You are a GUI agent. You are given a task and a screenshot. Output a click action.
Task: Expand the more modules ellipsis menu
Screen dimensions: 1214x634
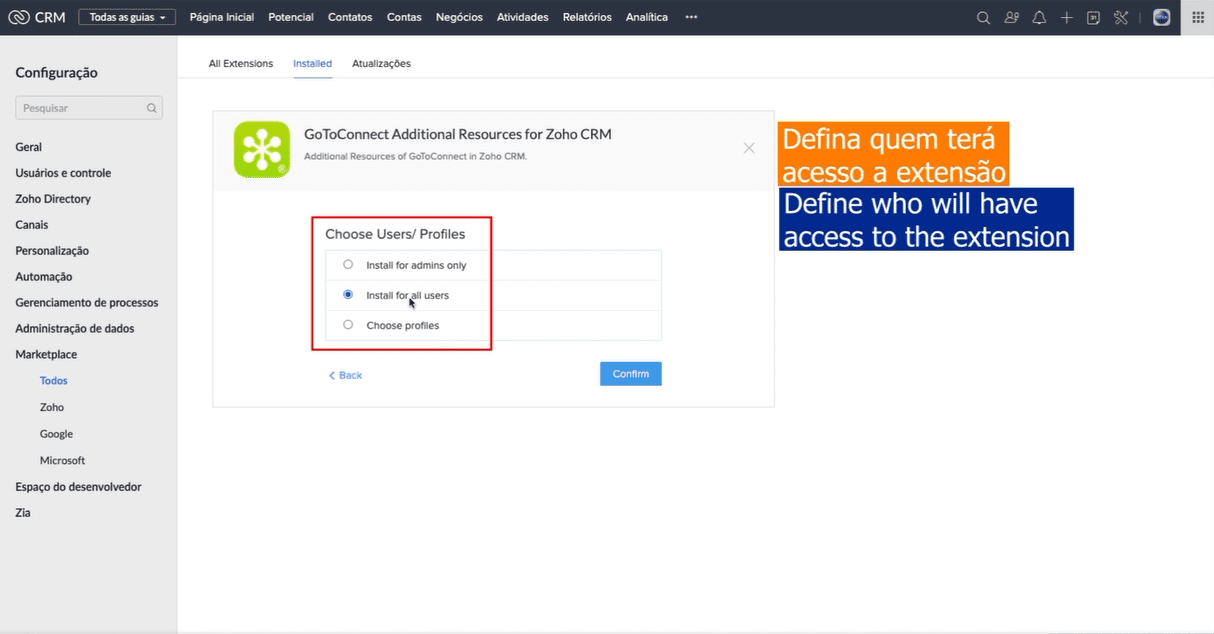(x=691, y=17)
